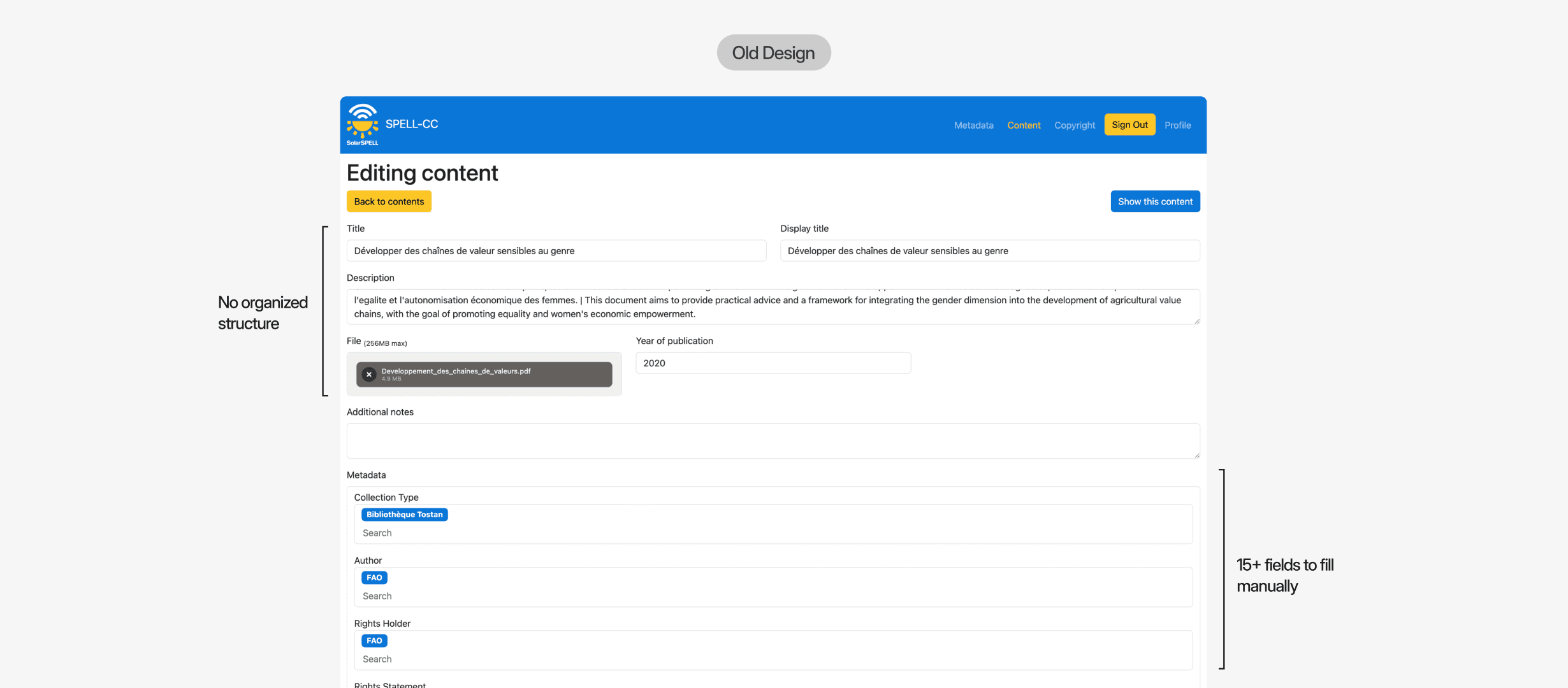
Task: Click the Additional notes text area
Action: click(x=773, y=441)
